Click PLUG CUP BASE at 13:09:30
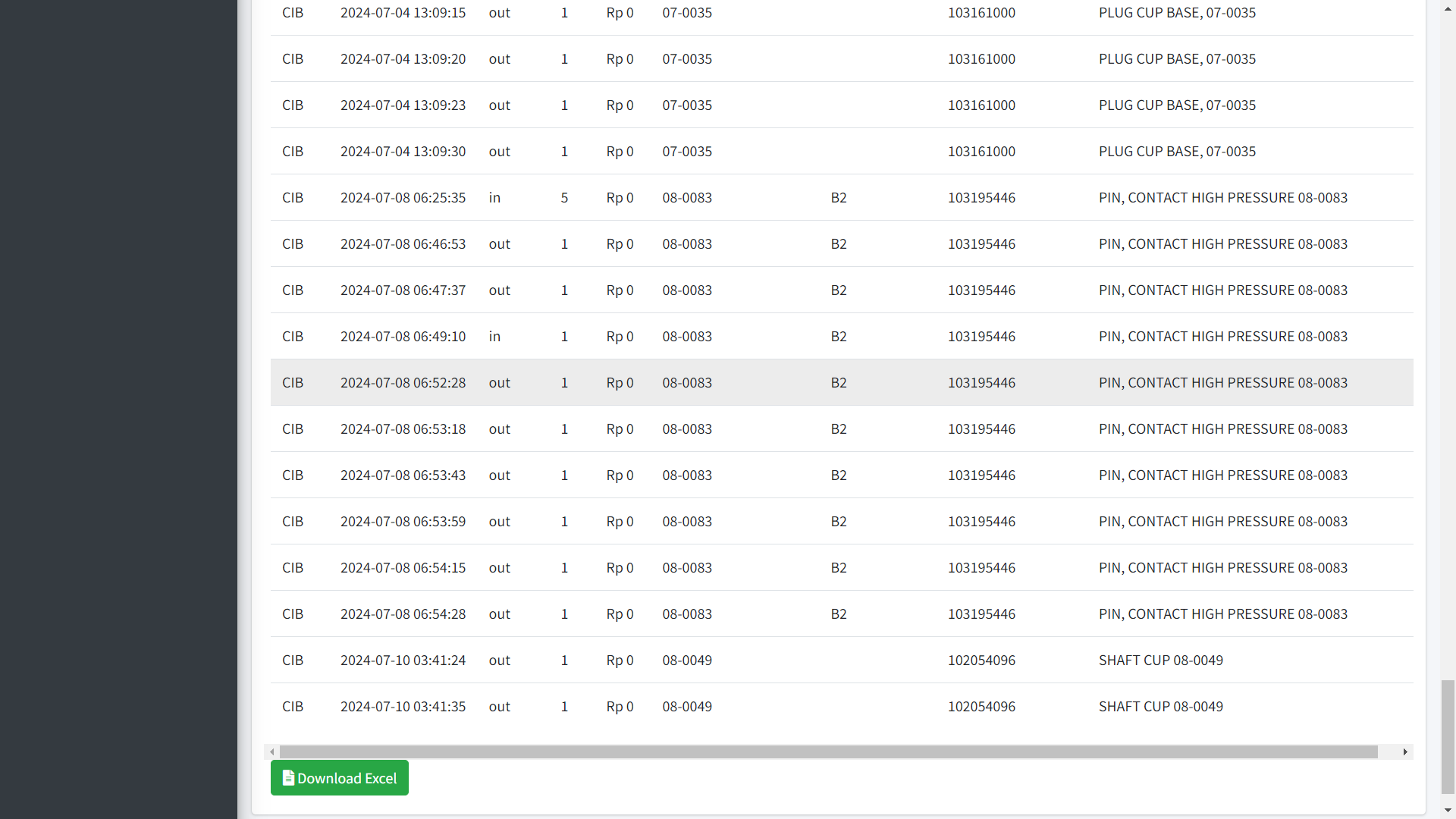The image size is (1456, 819). [x=1177, y=152]
